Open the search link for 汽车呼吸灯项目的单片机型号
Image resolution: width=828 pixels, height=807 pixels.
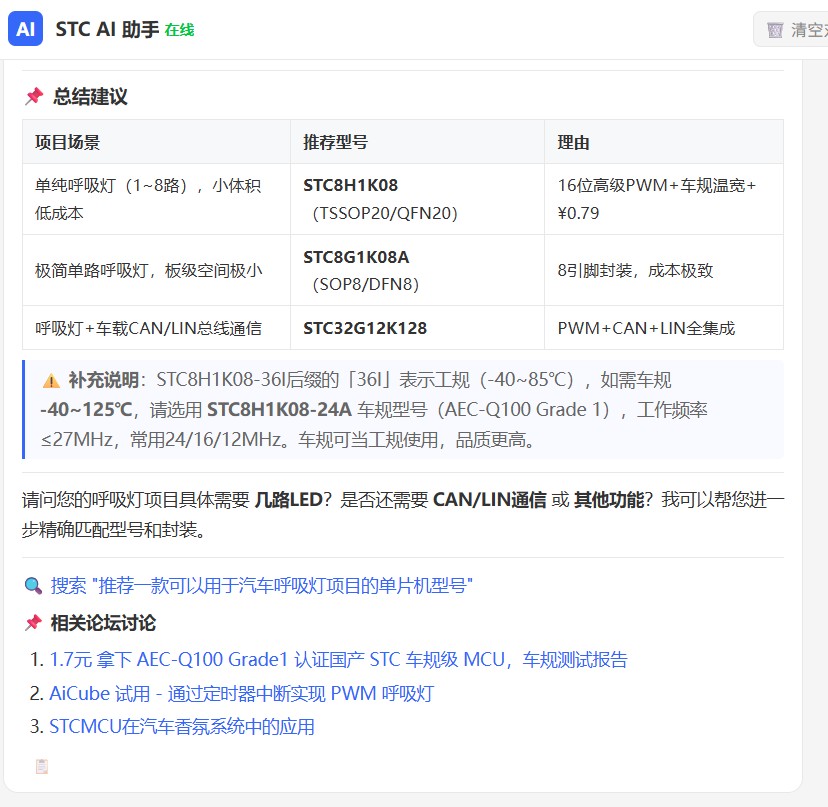point(261,585)
